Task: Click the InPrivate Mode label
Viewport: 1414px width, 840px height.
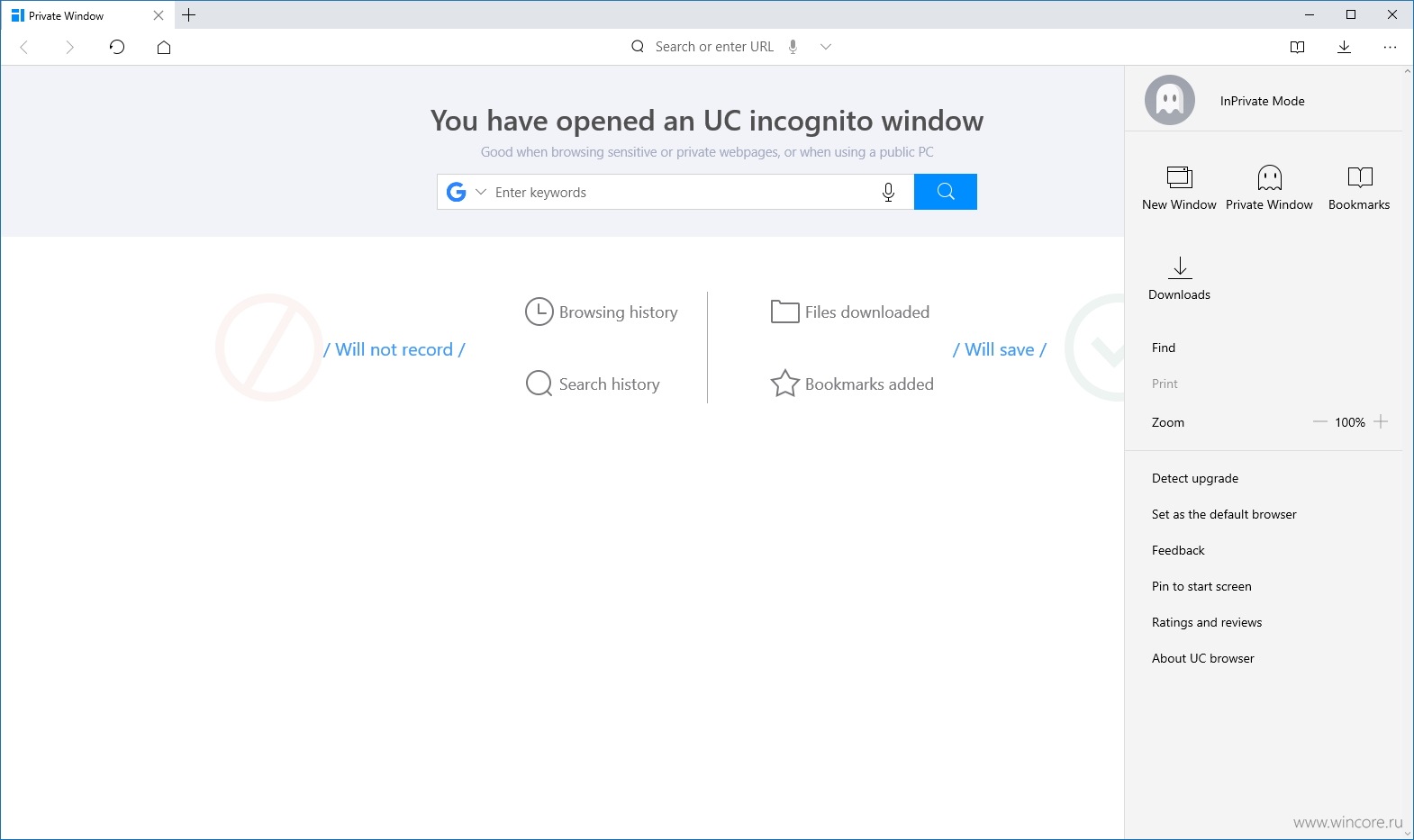Action: (x=1263, y=101)
